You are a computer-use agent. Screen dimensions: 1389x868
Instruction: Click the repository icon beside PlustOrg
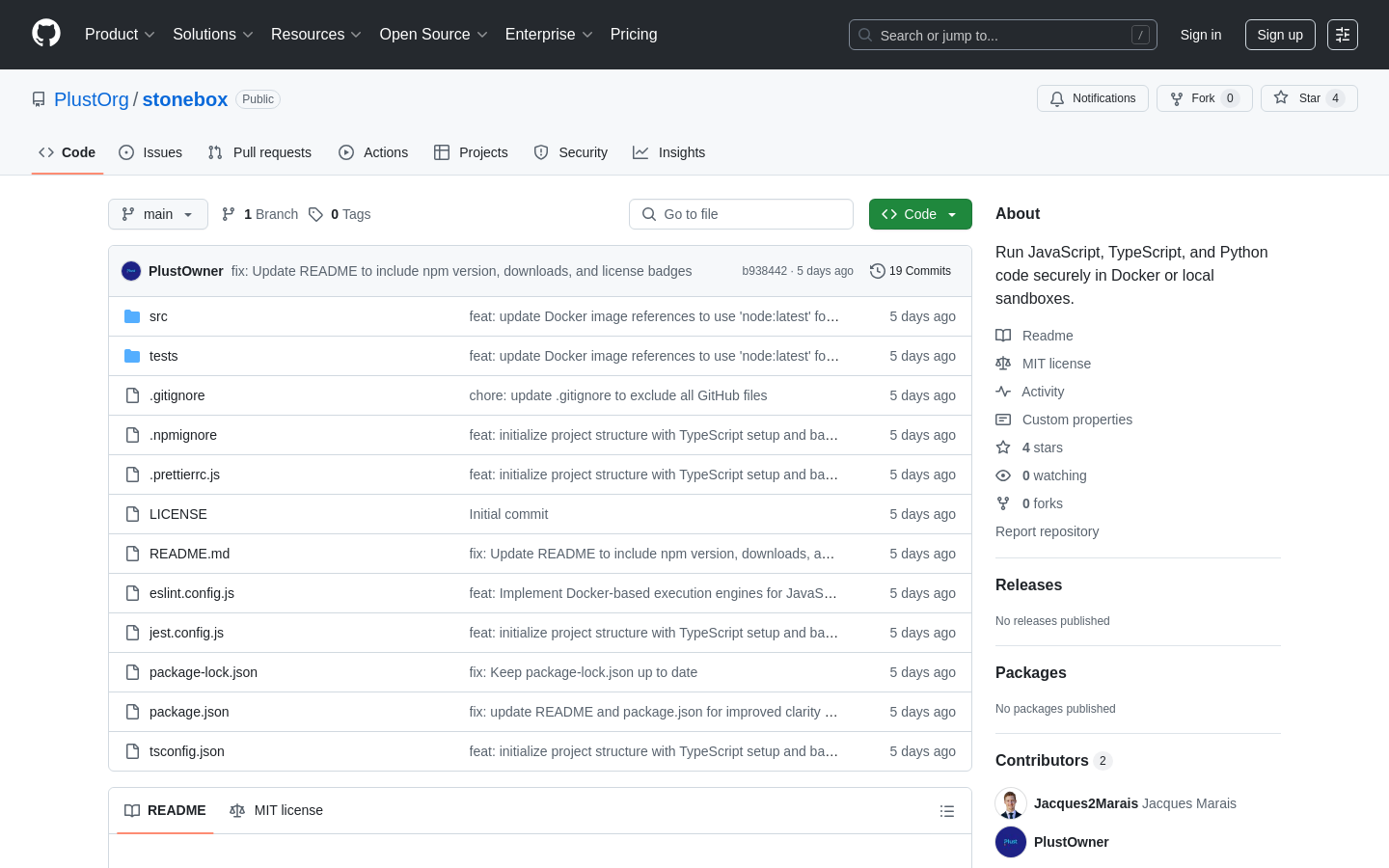[39, 99]
